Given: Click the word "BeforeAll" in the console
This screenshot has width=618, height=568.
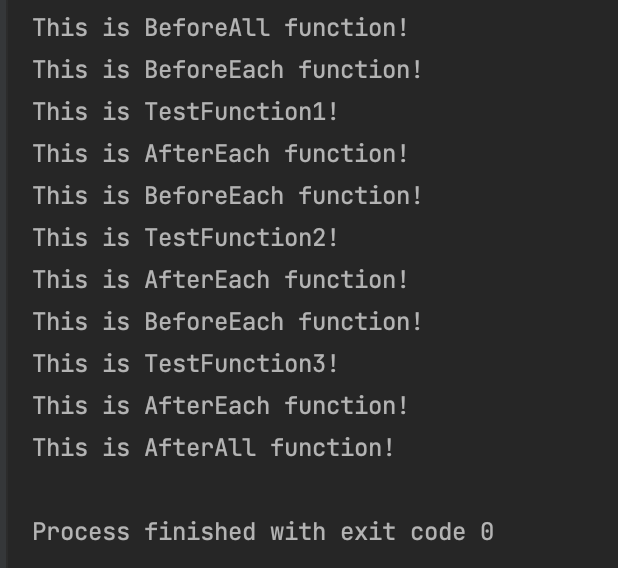Looking at the screenshot, I should 207,28.
